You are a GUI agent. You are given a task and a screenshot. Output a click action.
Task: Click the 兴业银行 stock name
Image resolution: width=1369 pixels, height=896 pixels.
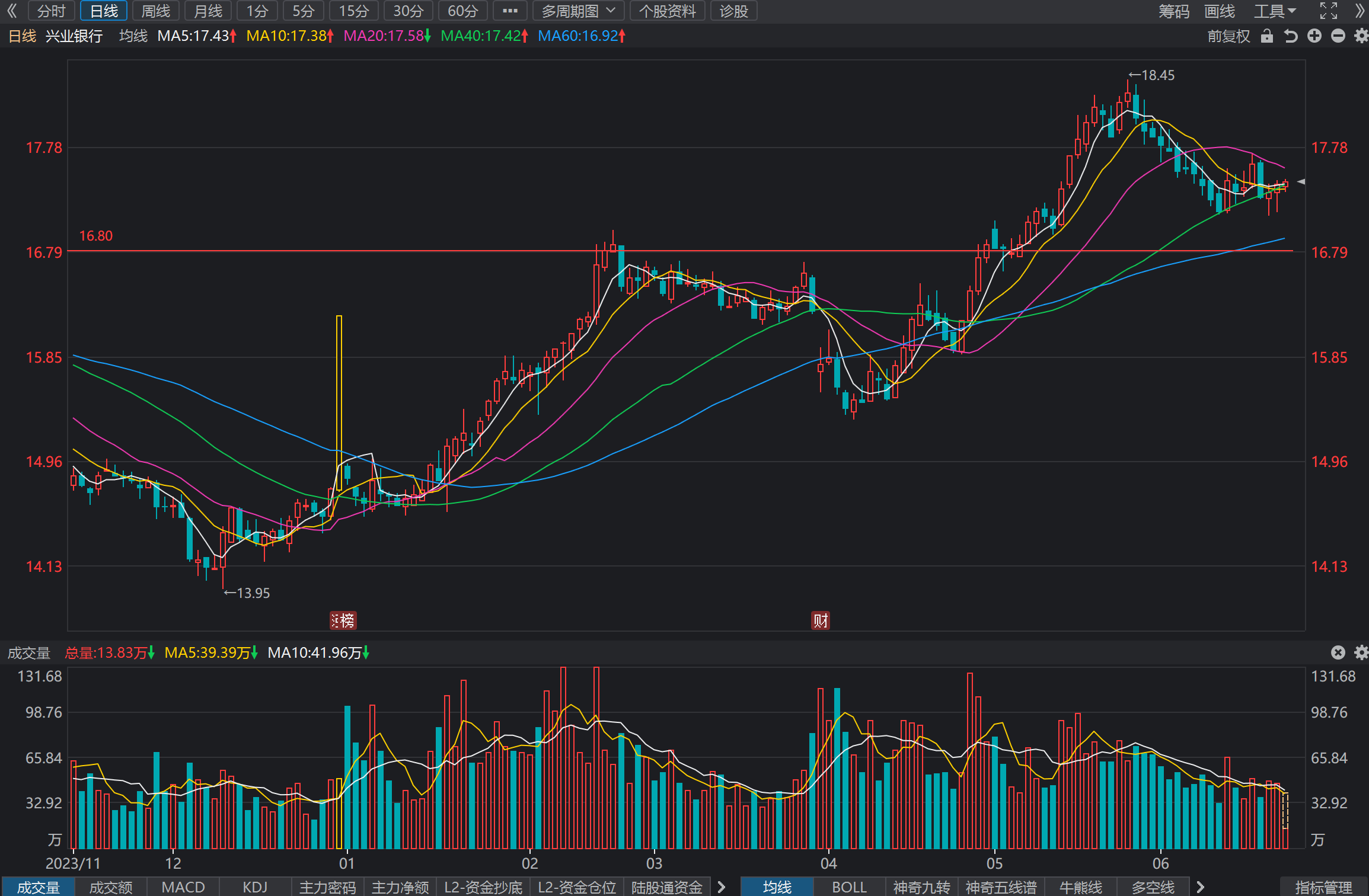(74, 36)
